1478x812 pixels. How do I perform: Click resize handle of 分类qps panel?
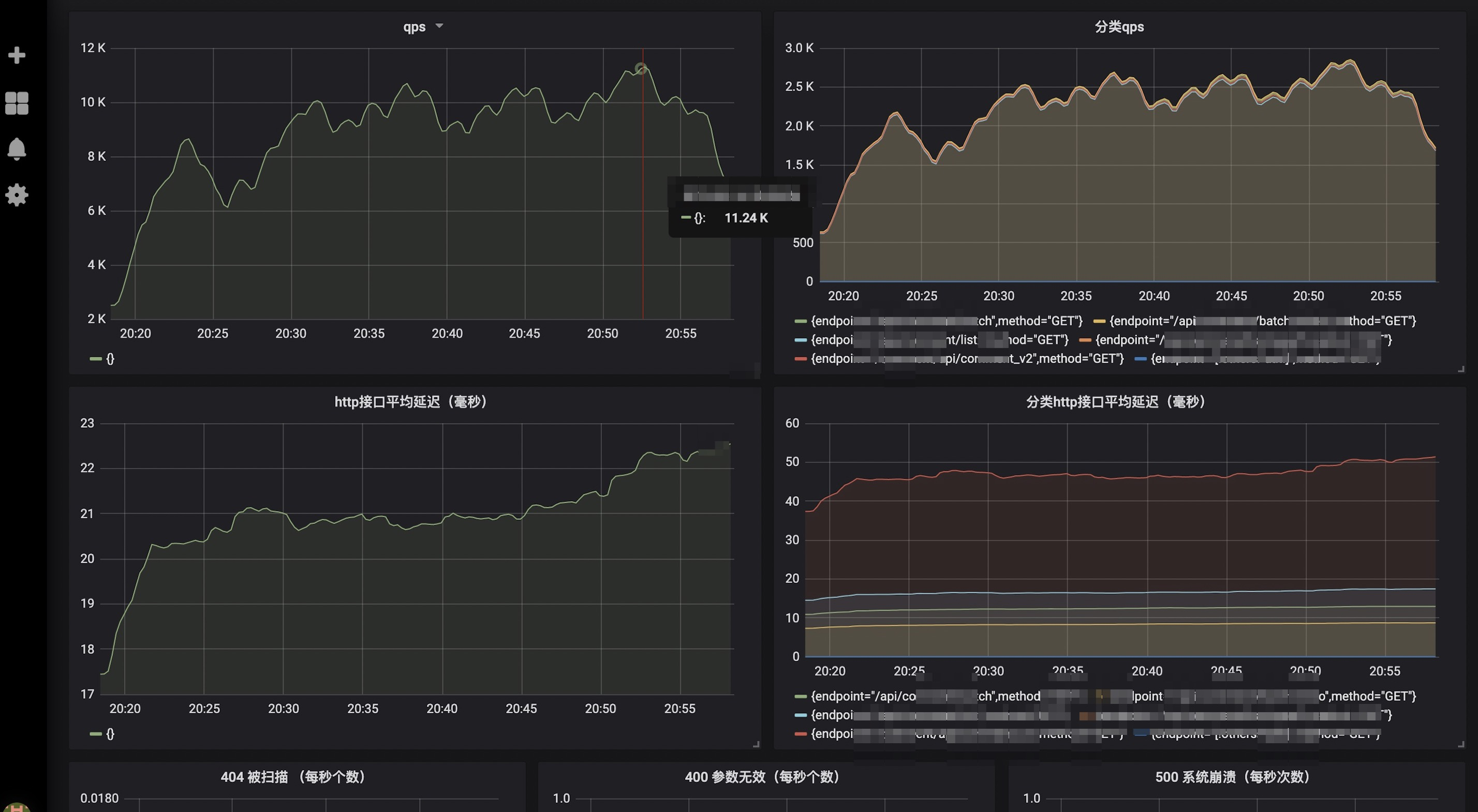click(x=1461, y=369)
